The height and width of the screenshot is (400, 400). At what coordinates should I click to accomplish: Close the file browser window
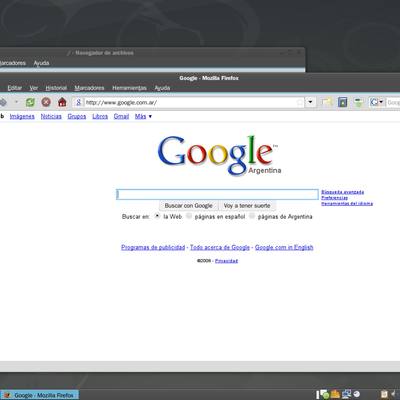(x=299, y=52)
